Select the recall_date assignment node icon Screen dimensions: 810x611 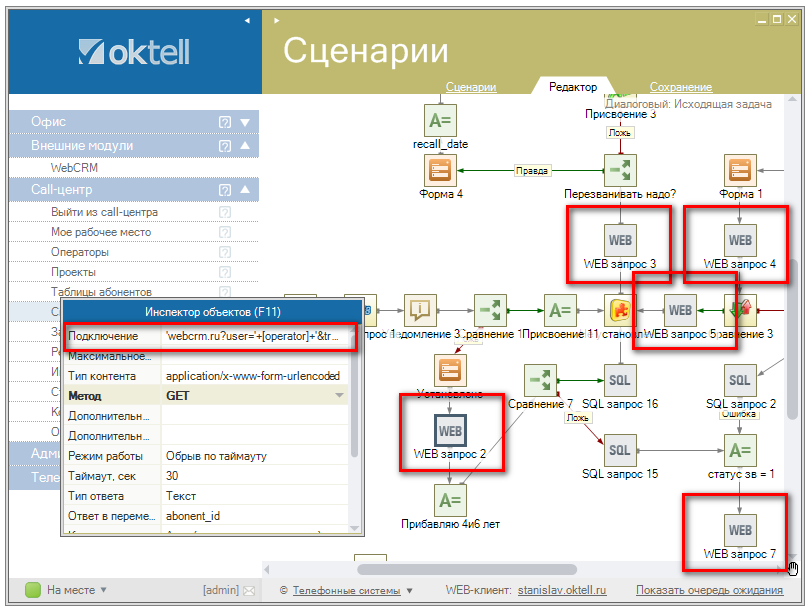pyautogui.click(x=440, y=120)
